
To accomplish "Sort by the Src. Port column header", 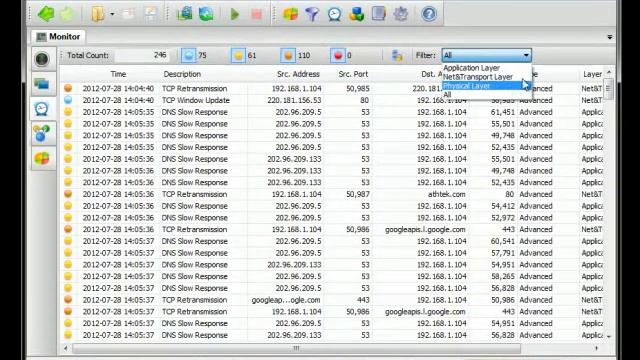I will (x=353, y=74).
